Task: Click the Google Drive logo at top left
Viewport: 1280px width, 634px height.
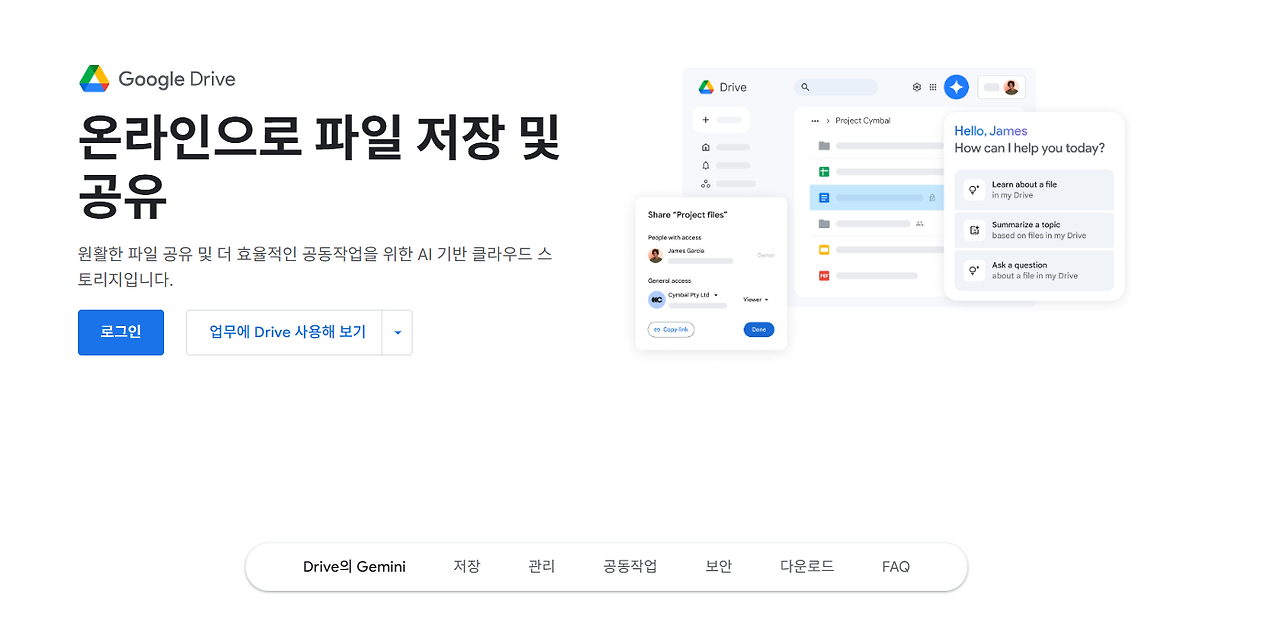Action: 157,79
